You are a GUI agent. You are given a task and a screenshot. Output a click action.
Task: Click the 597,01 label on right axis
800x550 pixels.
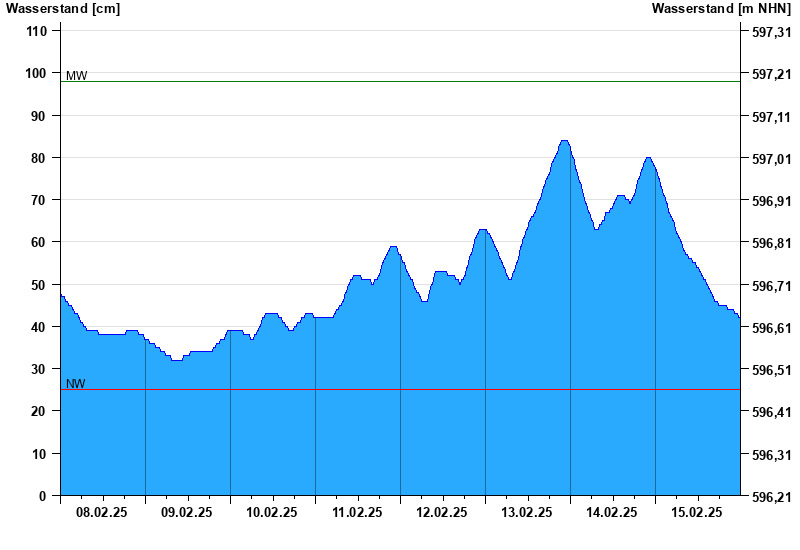pos(772,159)
